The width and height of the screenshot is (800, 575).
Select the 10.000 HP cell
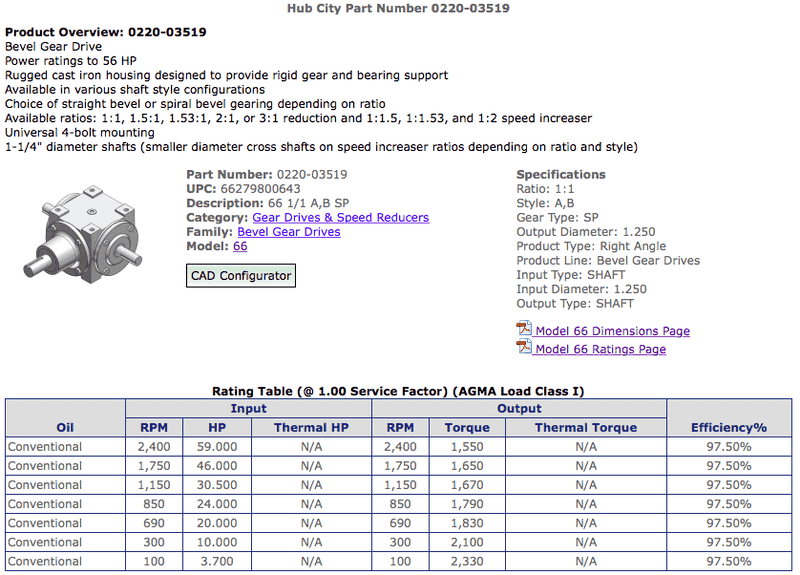tap(217, 542)
